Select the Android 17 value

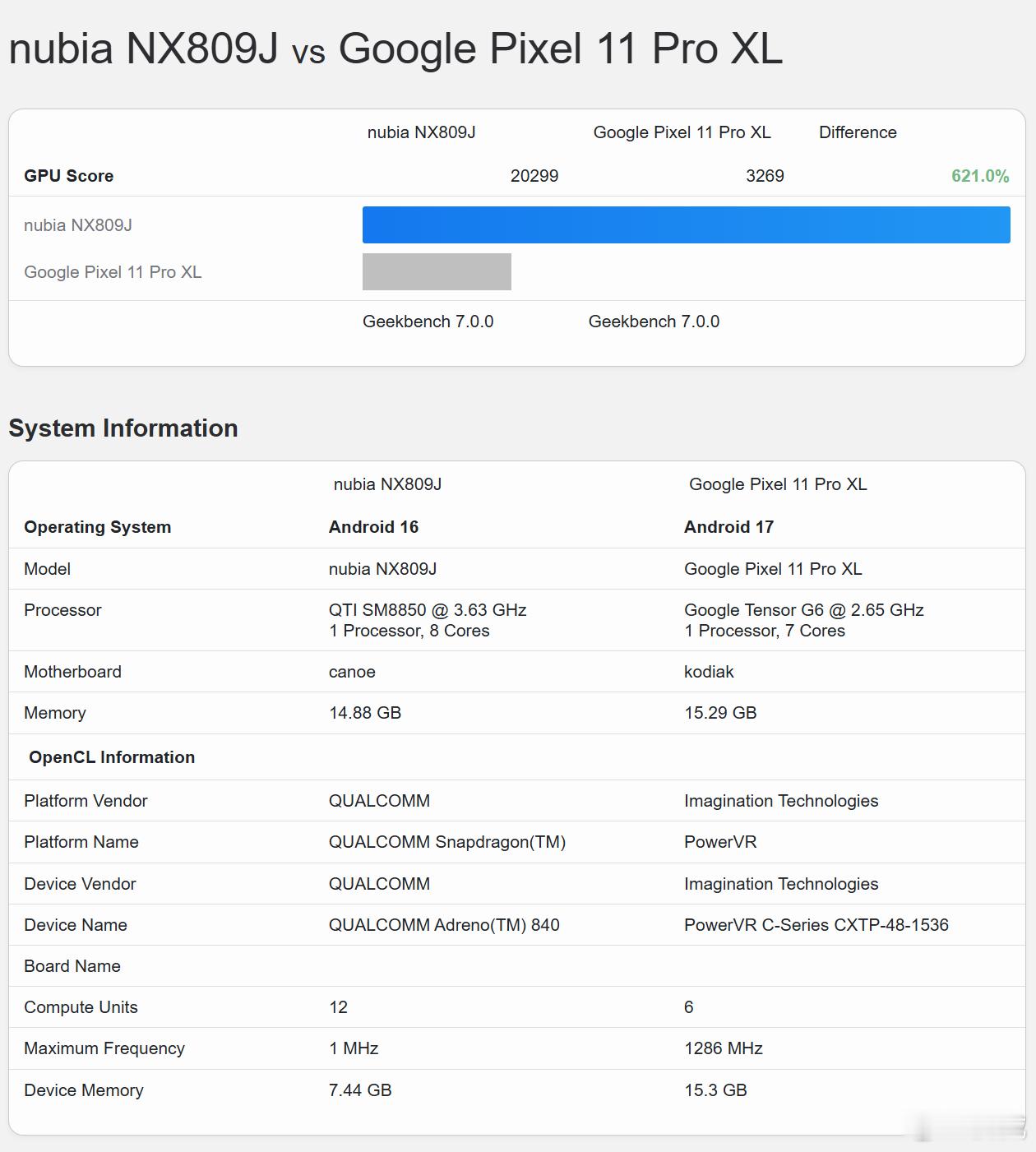(728, 527)
